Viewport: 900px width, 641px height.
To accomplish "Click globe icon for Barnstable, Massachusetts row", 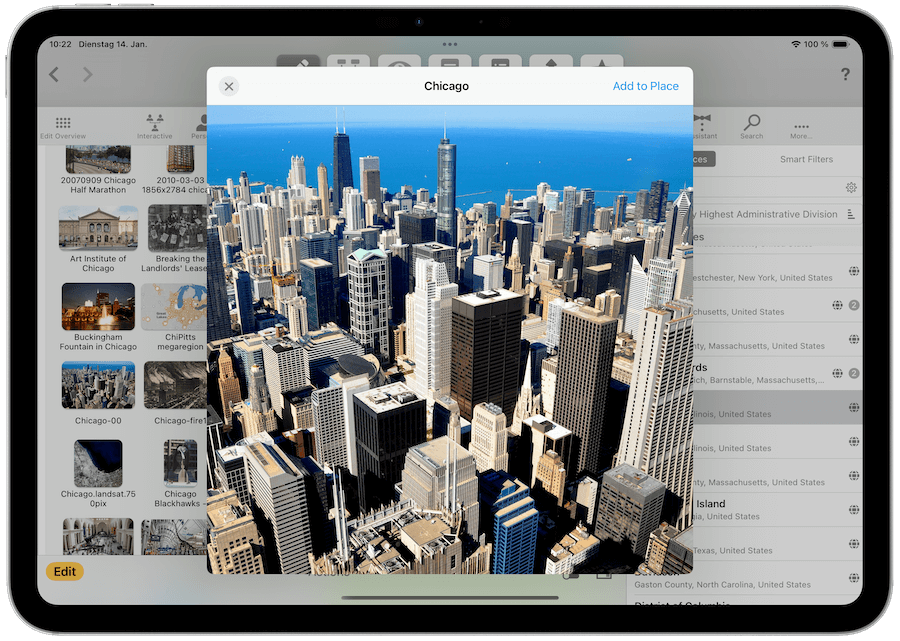I will pos(837,373).
